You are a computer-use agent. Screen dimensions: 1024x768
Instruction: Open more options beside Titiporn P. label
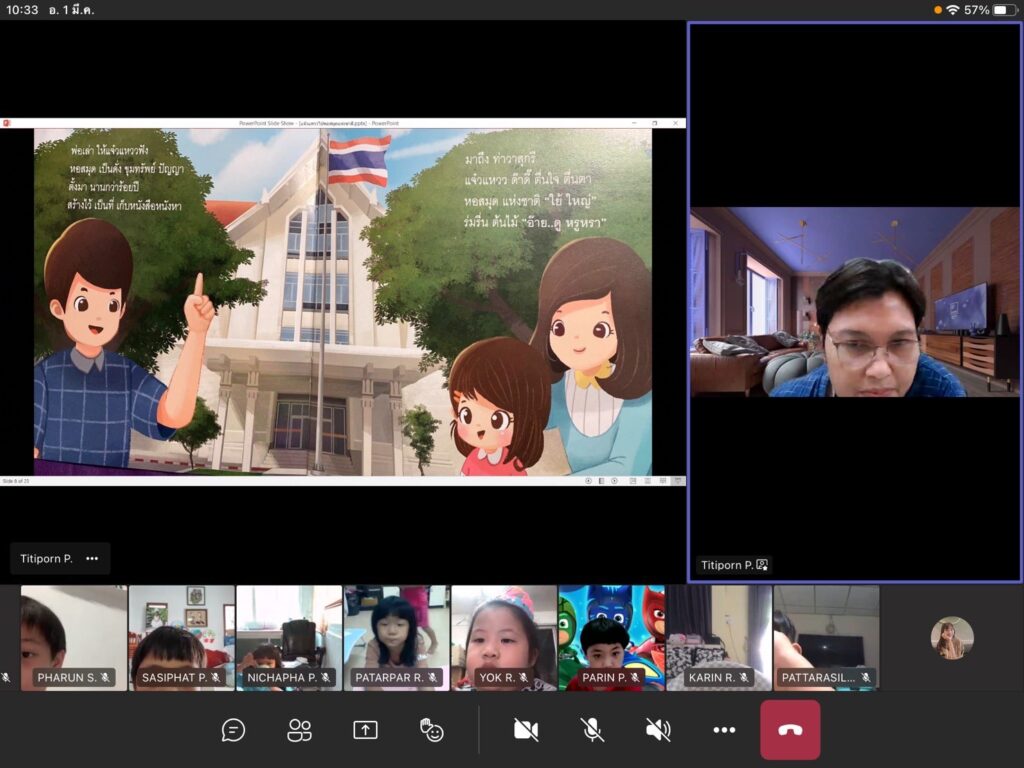[x=92, y=559]
